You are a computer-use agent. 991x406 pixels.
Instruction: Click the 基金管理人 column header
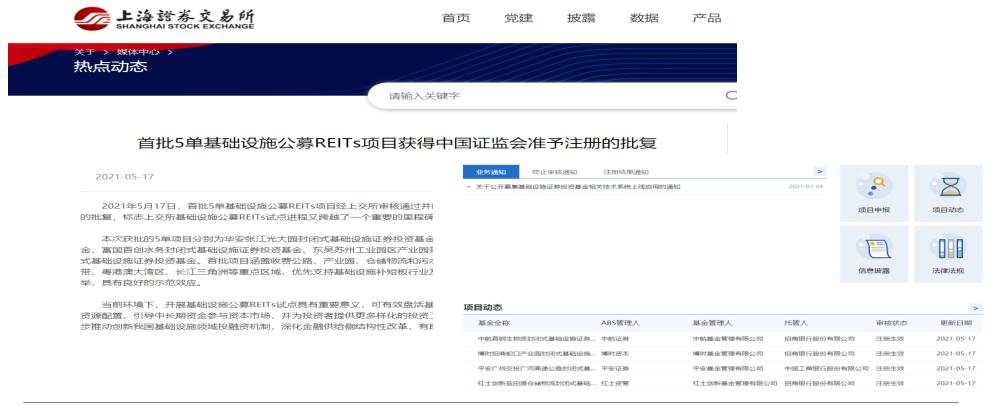tap(712, 323)
